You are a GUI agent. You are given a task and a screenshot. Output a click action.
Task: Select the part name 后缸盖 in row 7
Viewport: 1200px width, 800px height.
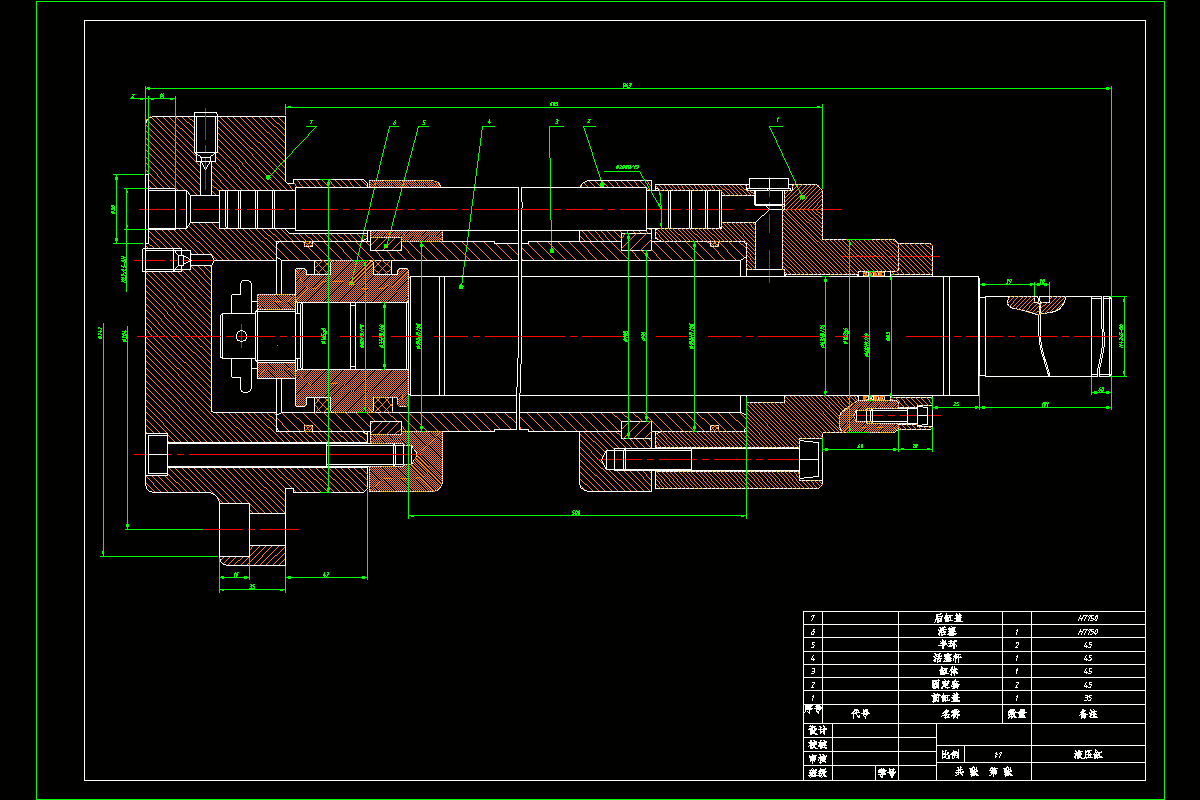[947, 619]
